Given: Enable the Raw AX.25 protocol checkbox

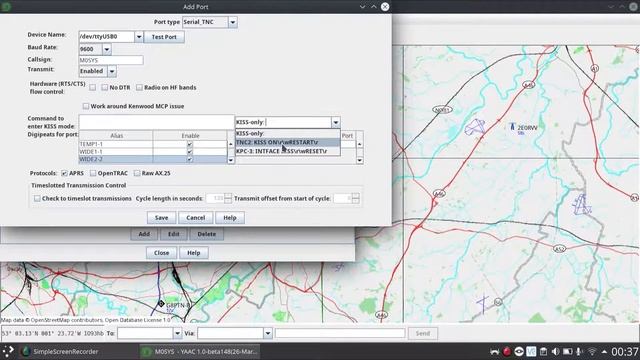Looking at the screenshot, I should tap(137, 173).
